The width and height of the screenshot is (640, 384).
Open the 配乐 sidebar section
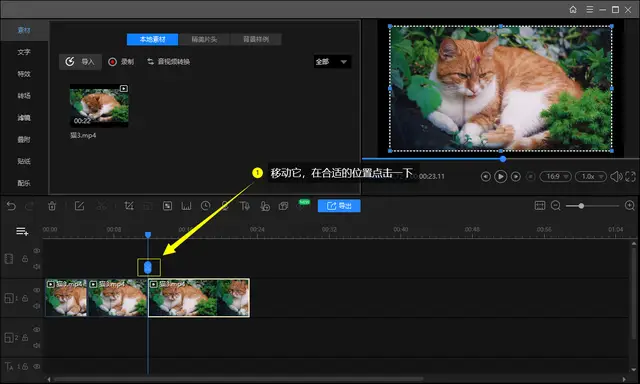[x=24, y=183]
